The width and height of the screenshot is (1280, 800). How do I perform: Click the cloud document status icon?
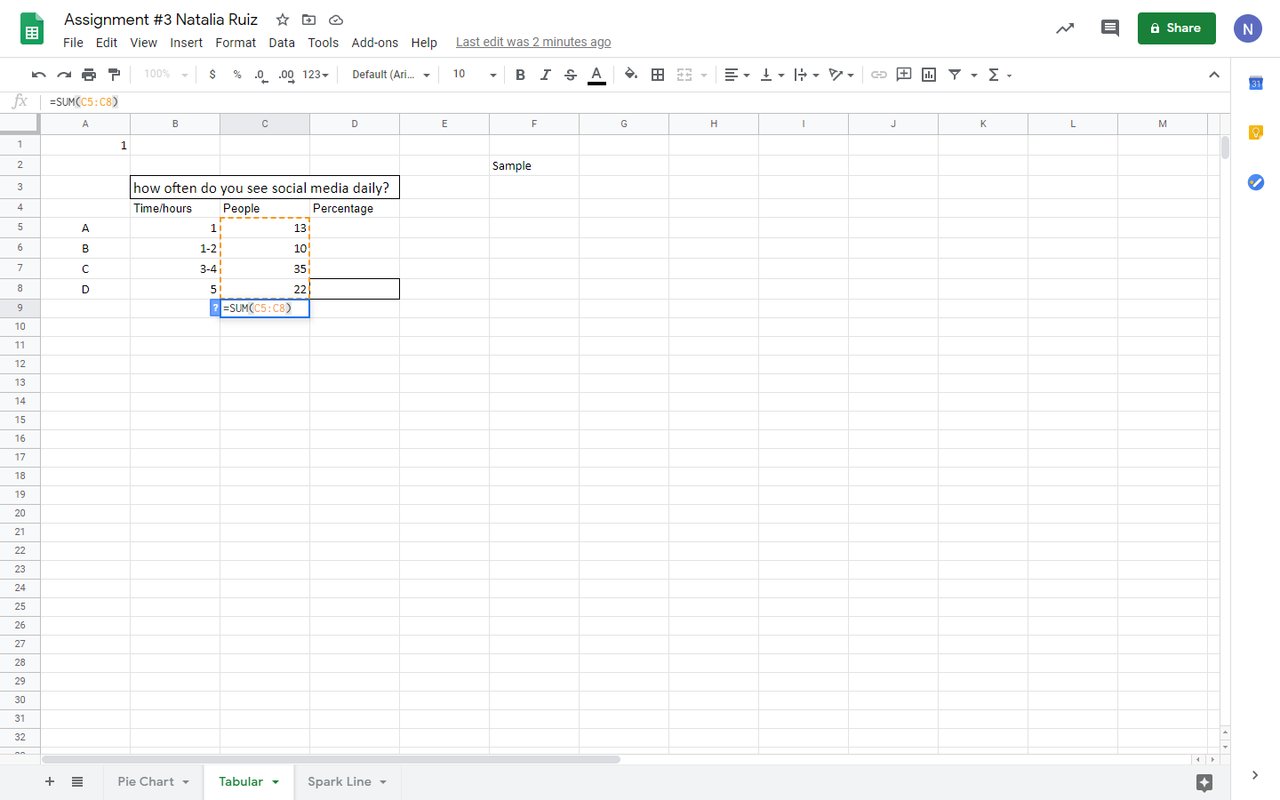[x=336, y=20]
